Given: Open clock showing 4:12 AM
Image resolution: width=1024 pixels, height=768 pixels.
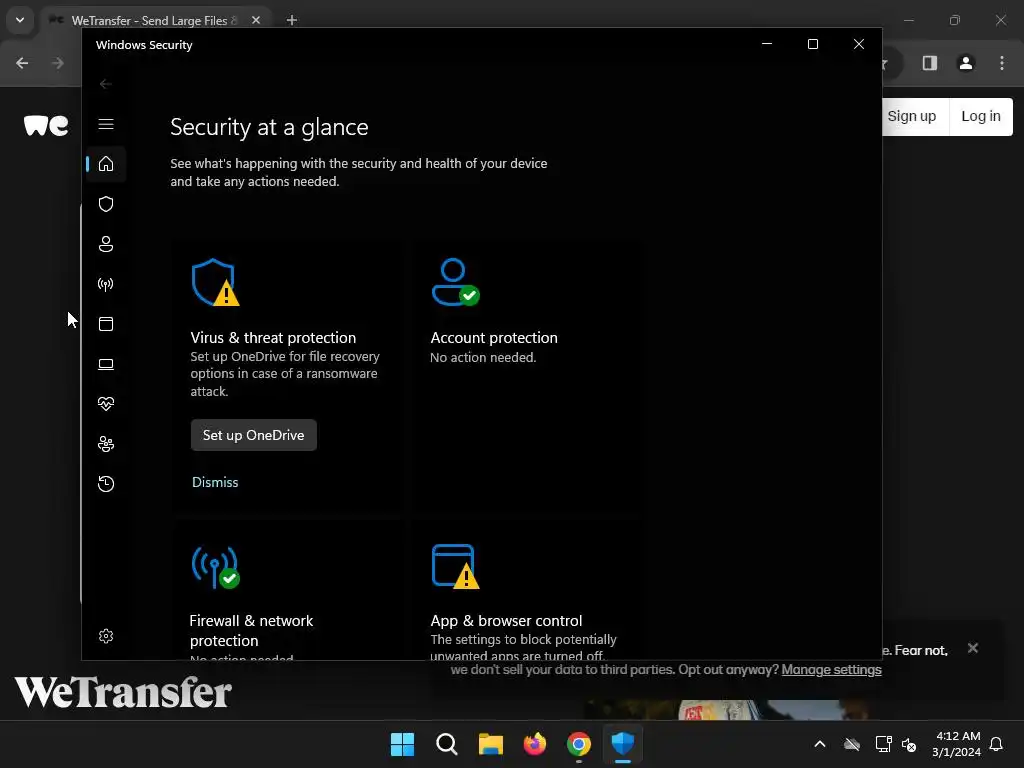Looking at the screenshot, I should coord(957,744).
